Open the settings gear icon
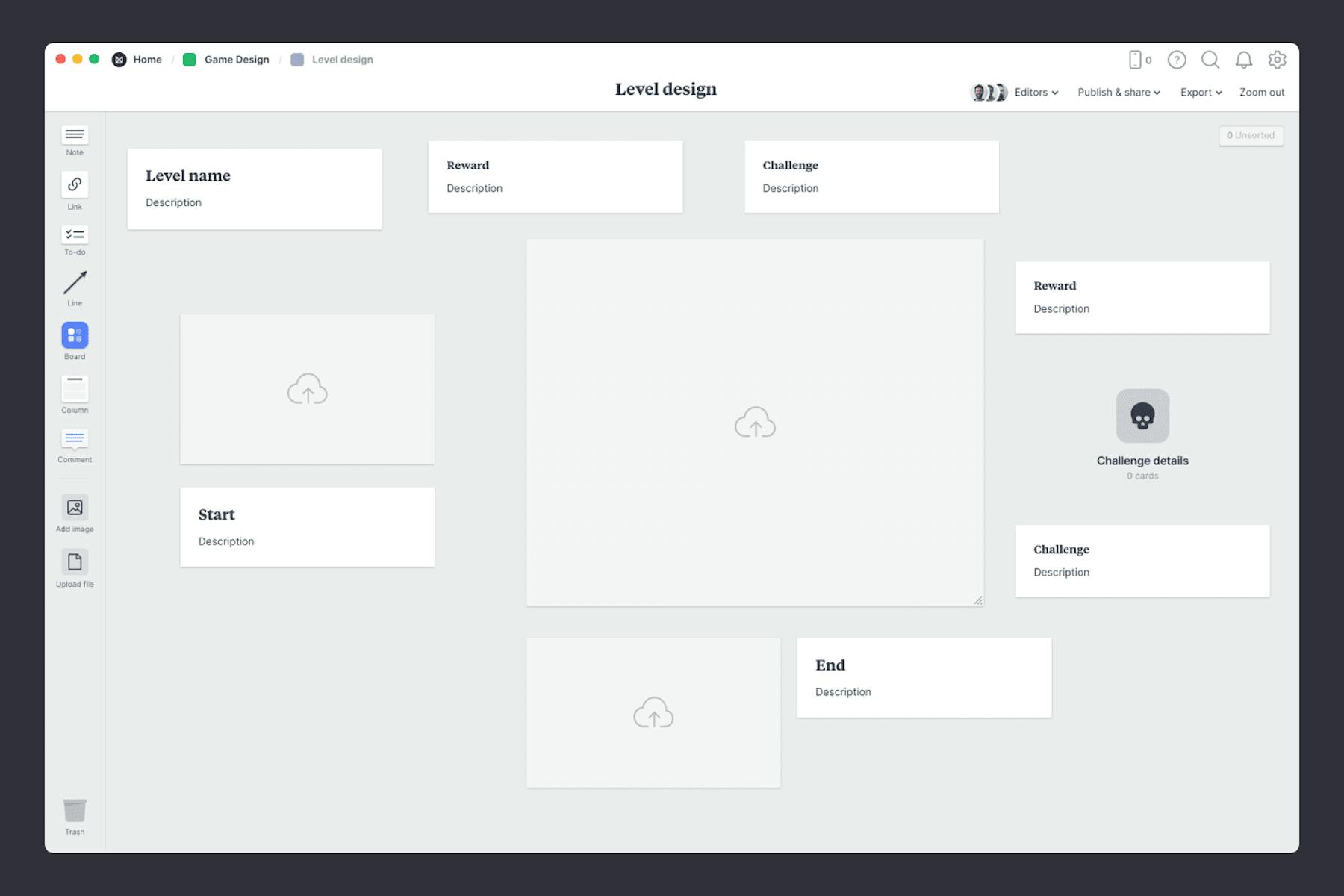Image resolution: width=1344 pixels, height=896 pixels. point(1278,60)
